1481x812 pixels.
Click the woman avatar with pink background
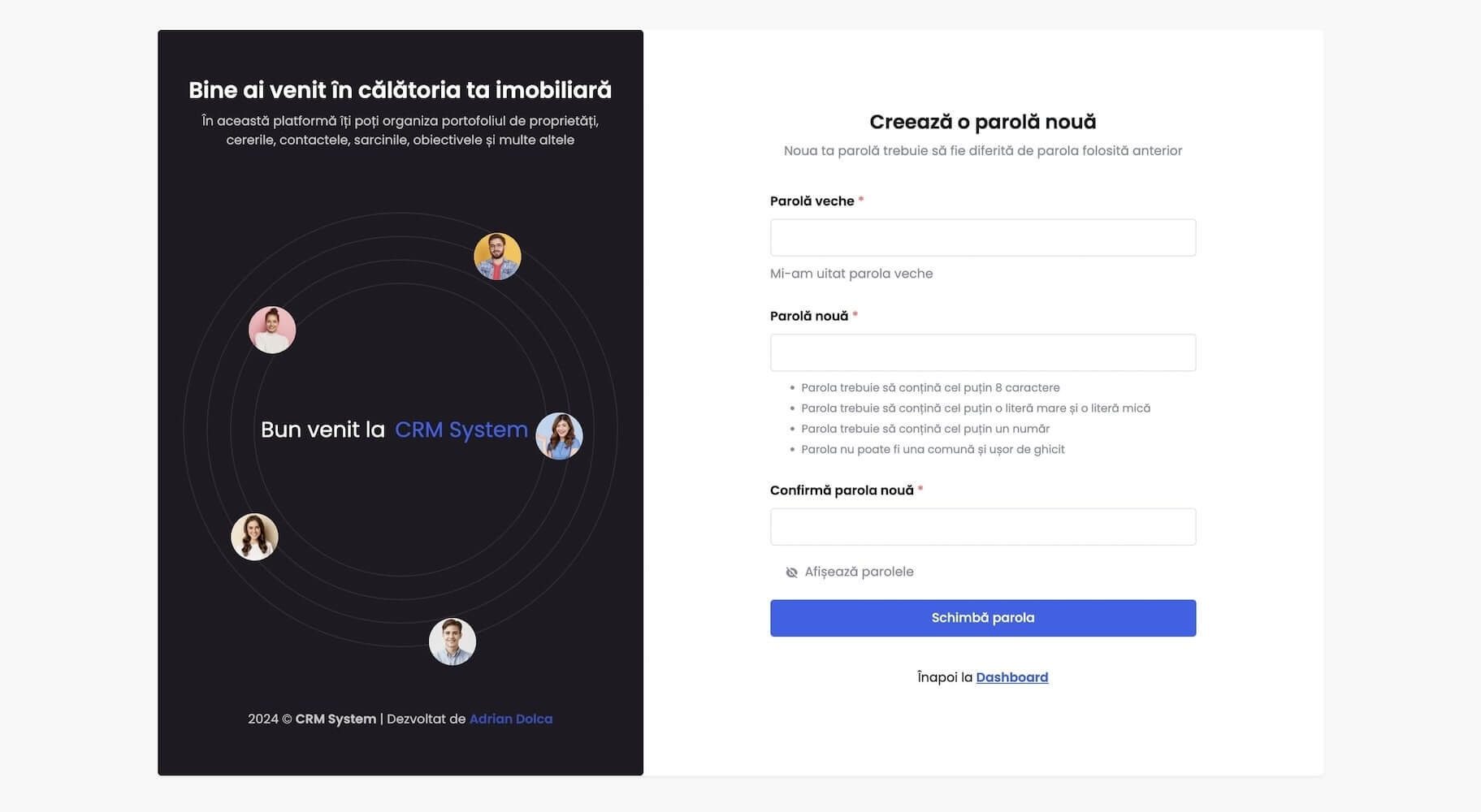pyautogui.click(x=272, y=330)
